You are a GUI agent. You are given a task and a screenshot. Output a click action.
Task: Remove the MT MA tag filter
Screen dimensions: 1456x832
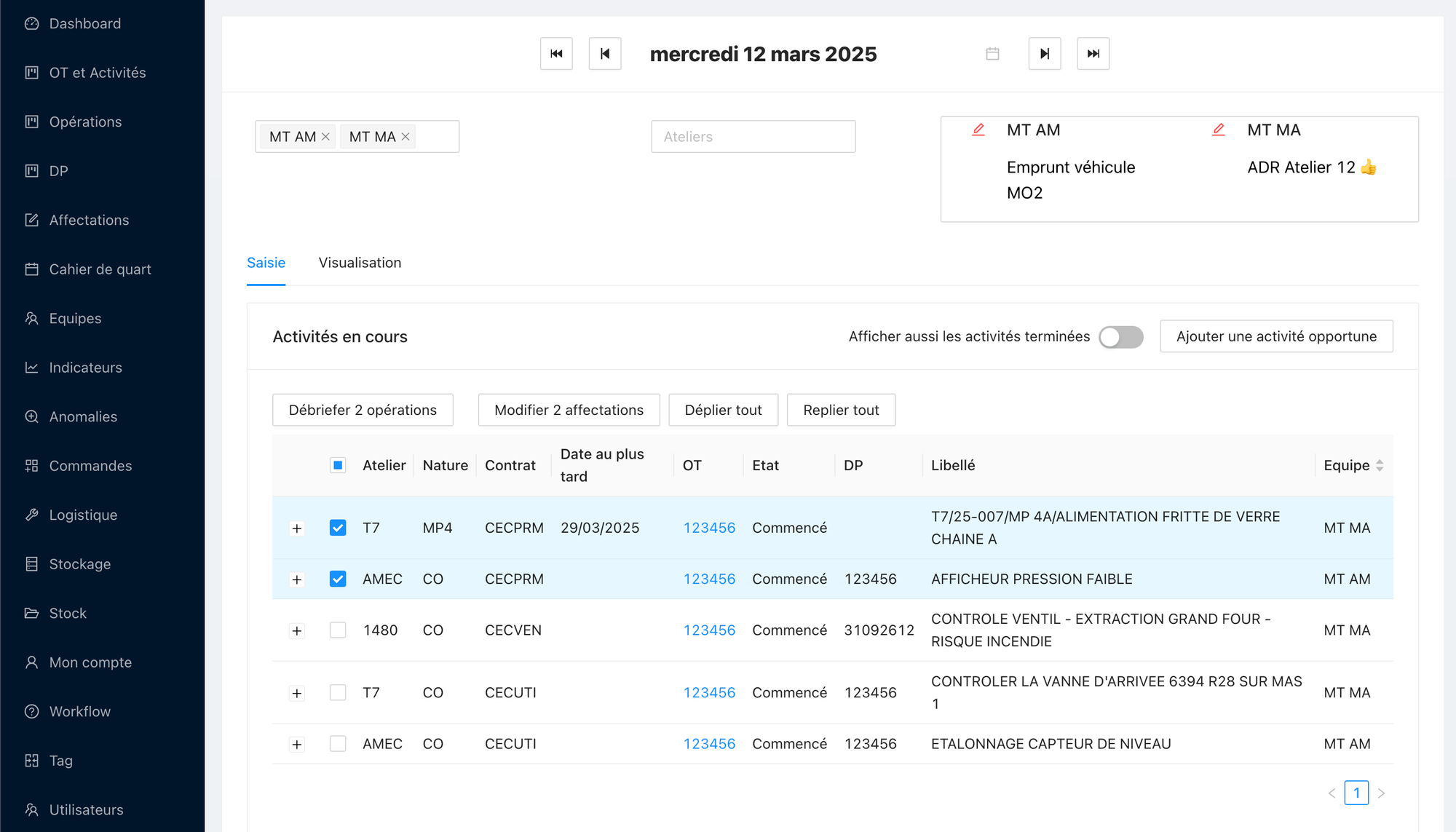[x=405, y=137]
